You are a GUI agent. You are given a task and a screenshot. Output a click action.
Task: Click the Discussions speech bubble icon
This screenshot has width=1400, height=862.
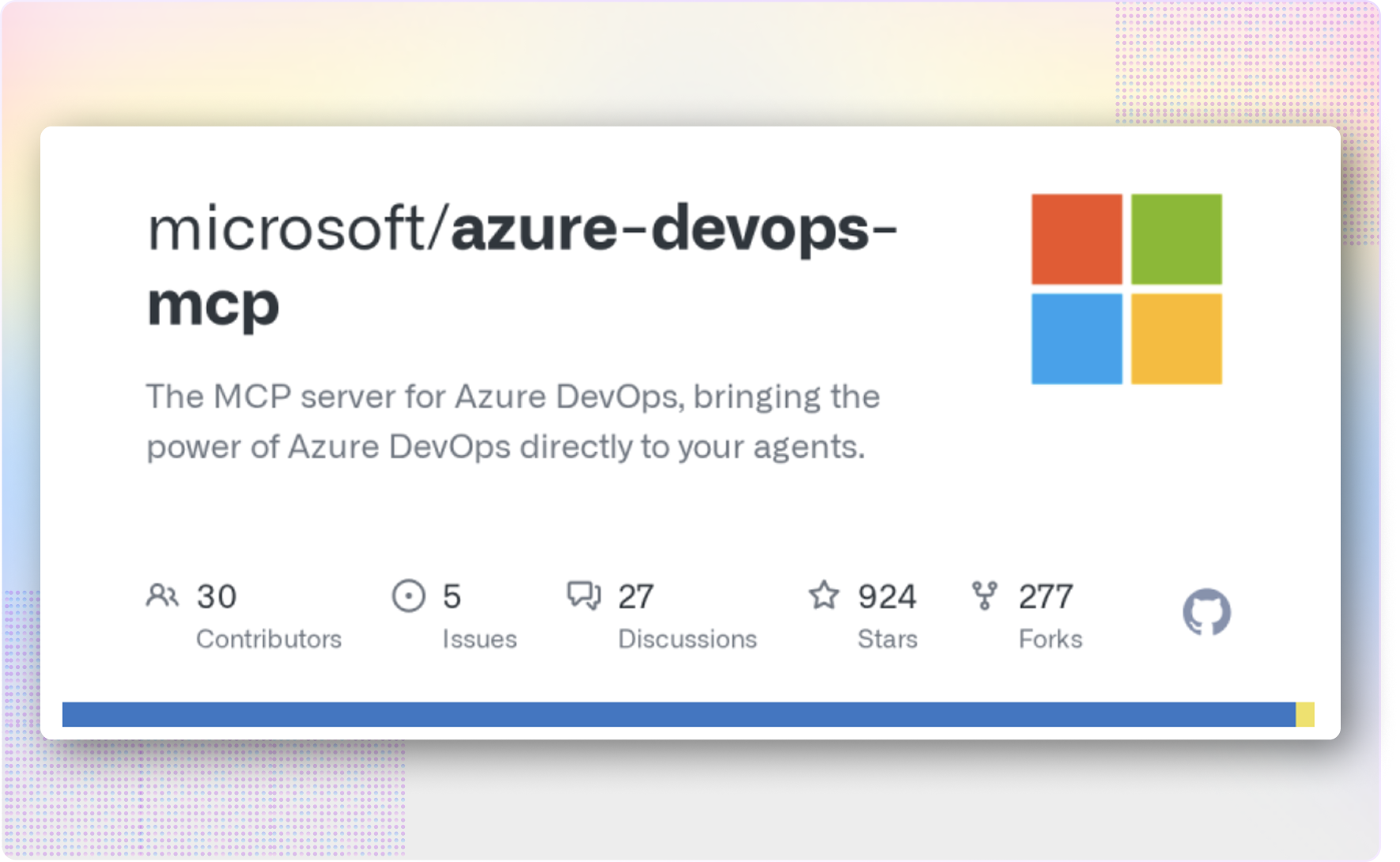tap(584, 595)
